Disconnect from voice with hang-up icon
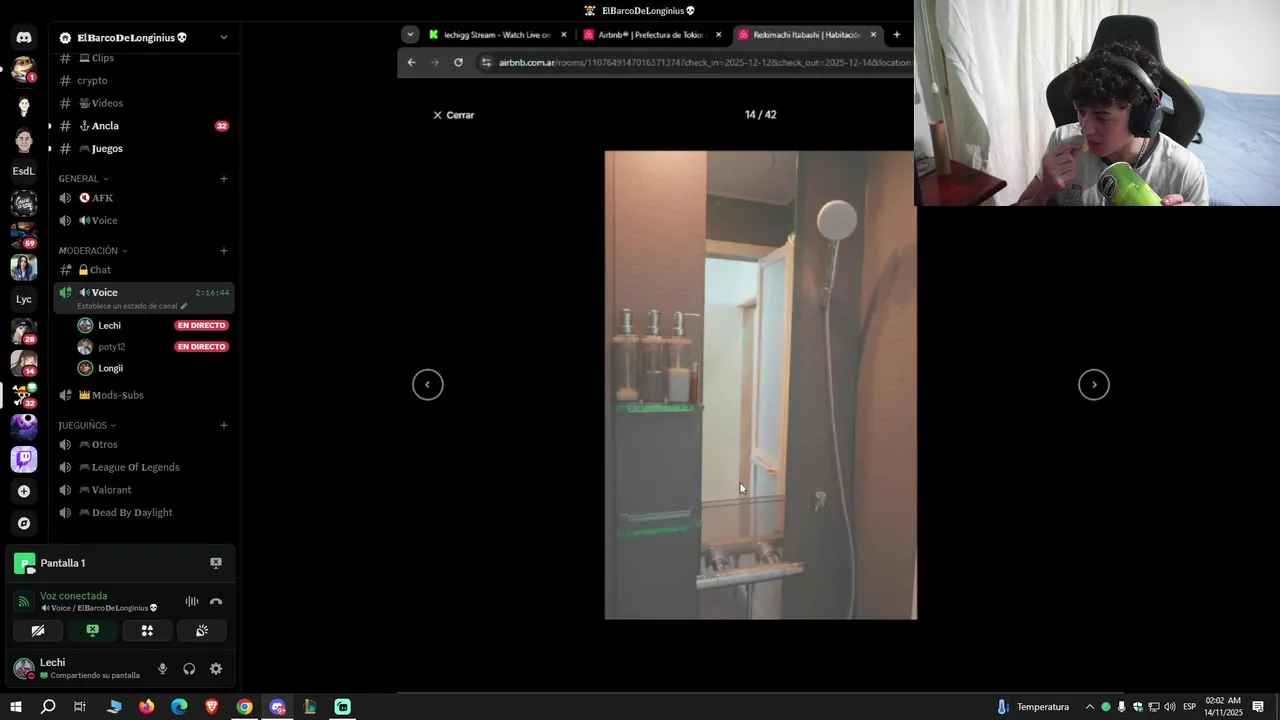 tap(216, 602)
